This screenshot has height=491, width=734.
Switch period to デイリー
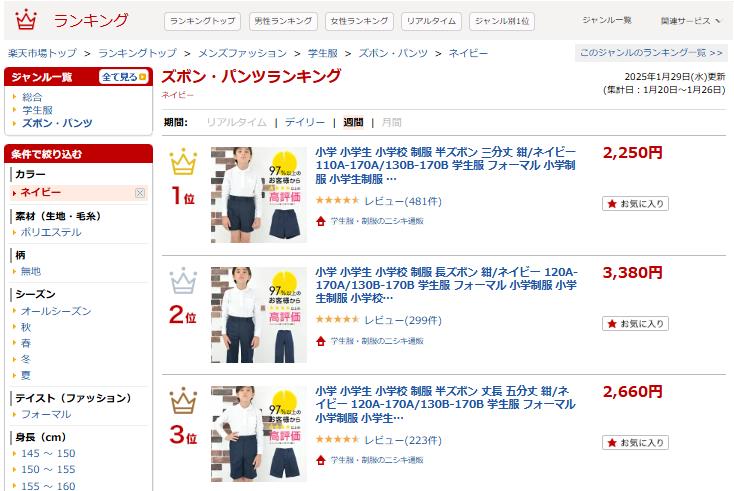coord(305,122)
